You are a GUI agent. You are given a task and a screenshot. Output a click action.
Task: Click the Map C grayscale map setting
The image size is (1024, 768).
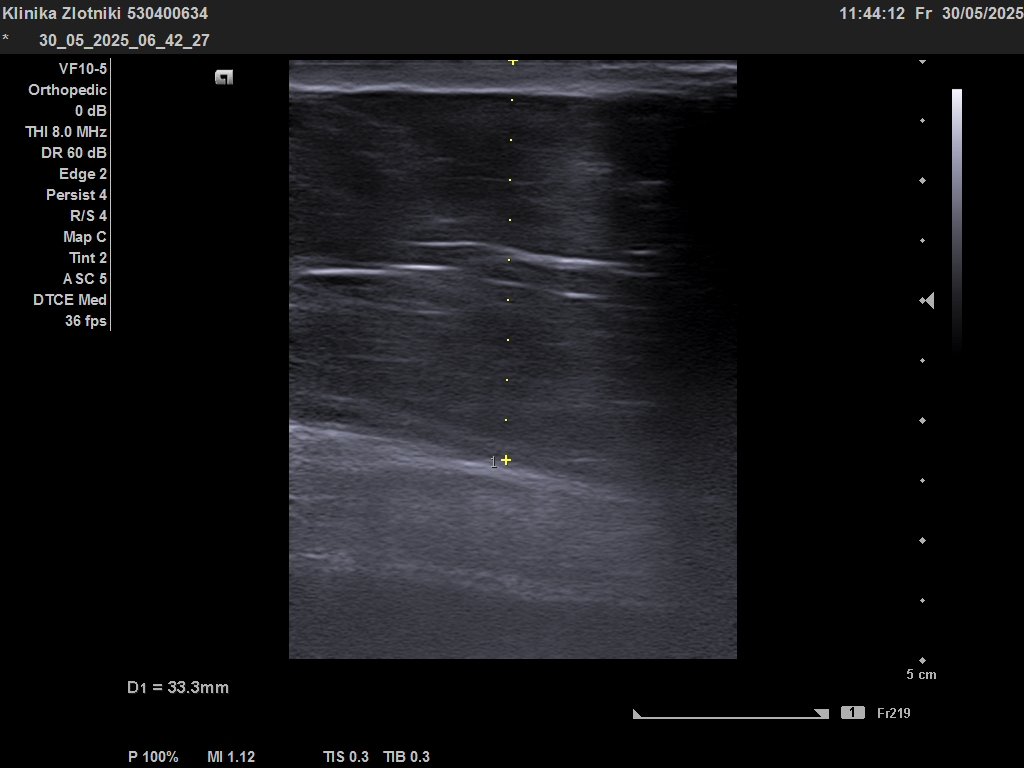[x=85, y=237]
